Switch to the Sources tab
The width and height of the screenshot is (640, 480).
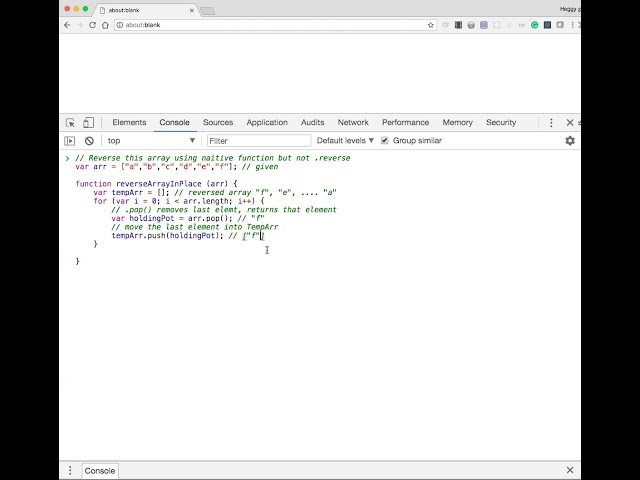coord(218,122)
